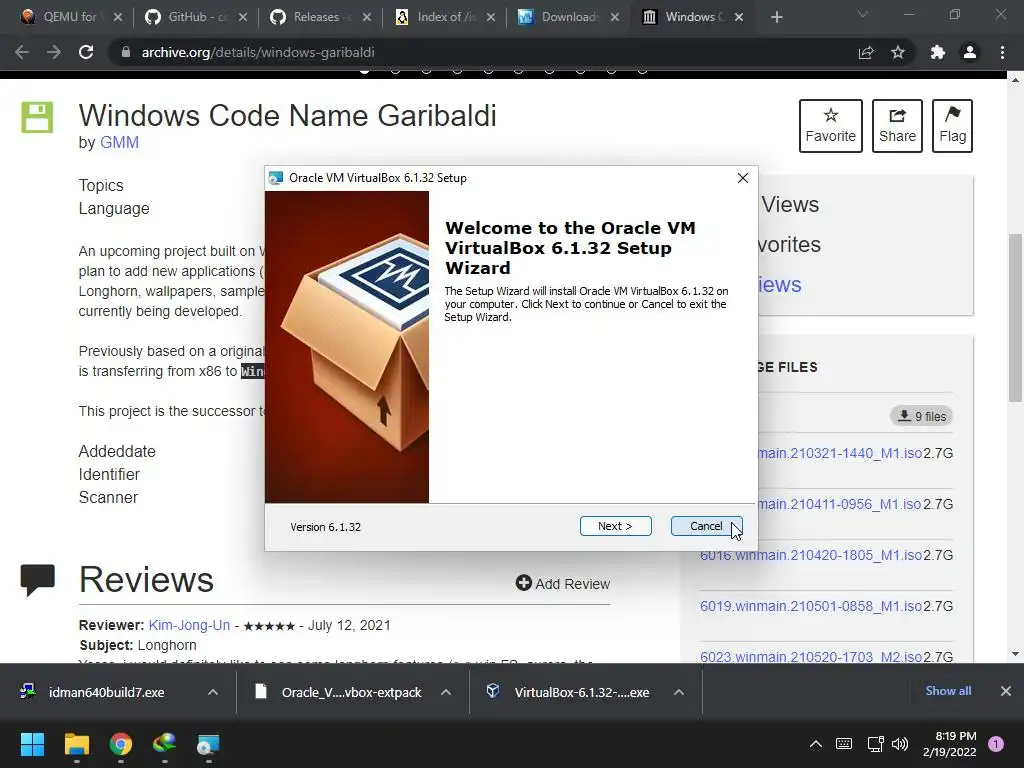Expand options for Oracle vbox-extpack download
This screenshot has width=1024, height=768.
pyautogui.click(x=446, y=692)
